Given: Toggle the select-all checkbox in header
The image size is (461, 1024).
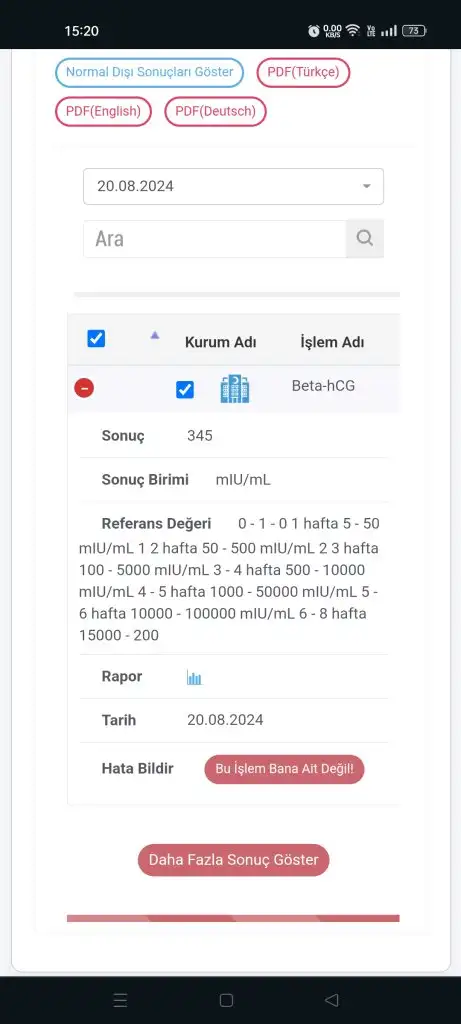Looking at the screenshot, I should coord(96,339).
